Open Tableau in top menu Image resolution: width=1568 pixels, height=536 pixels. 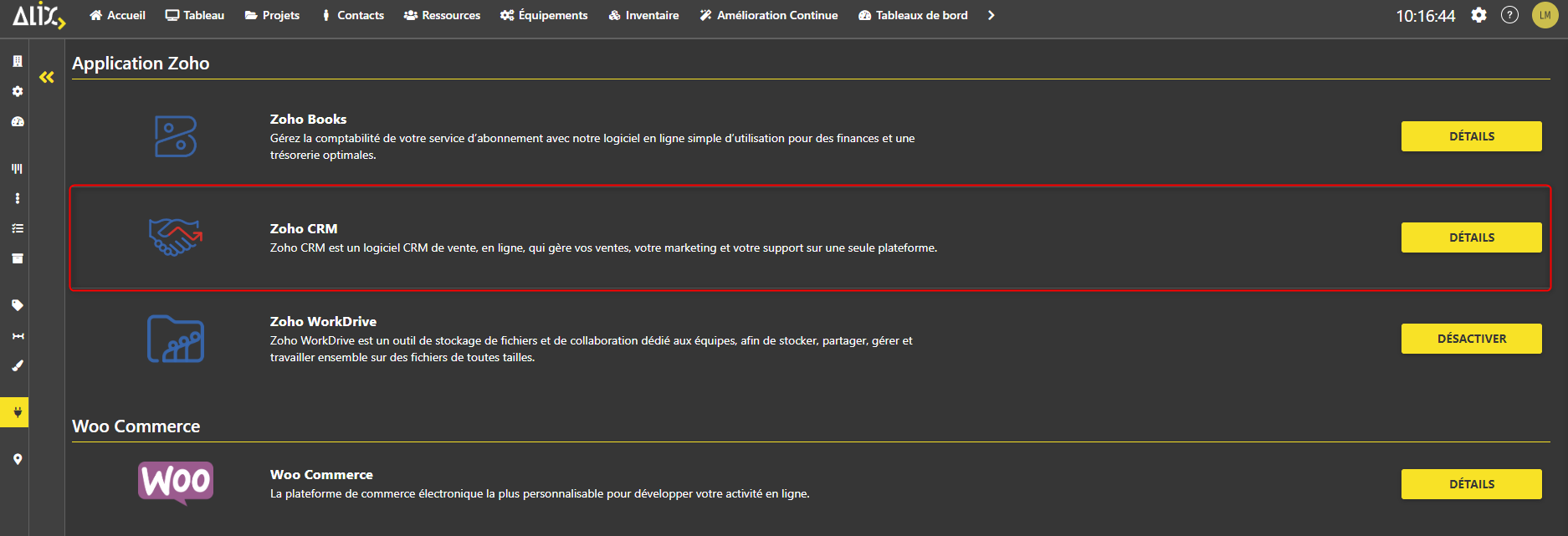coord(195,15)
